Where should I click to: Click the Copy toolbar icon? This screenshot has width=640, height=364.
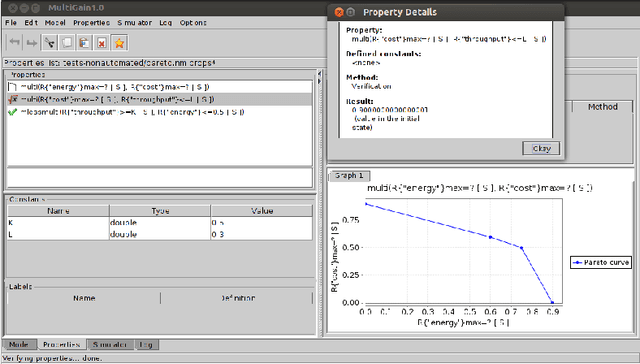tap(67, 42)
